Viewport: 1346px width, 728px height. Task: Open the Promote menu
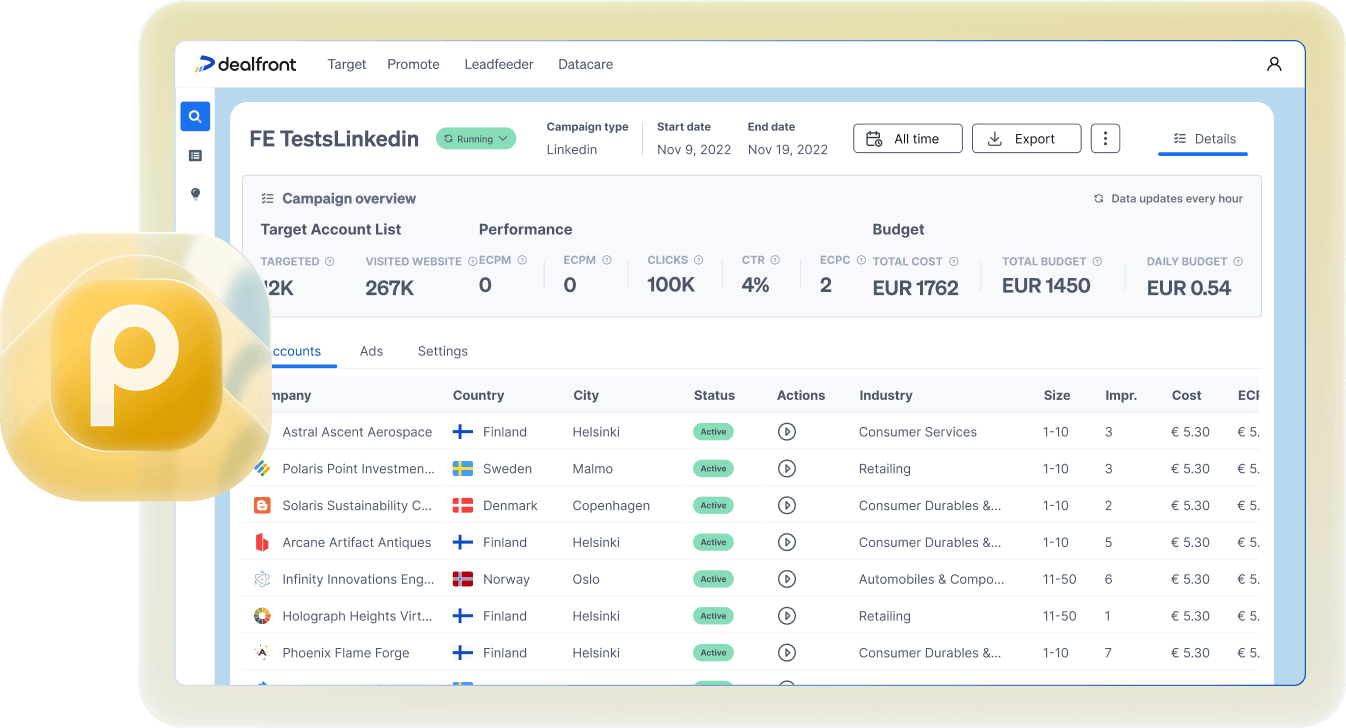coord(413,64)
